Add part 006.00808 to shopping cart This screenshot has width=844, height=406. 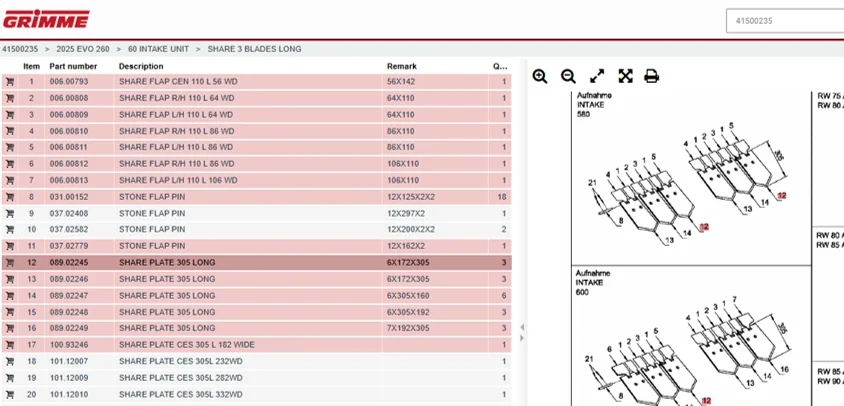click(10, 99)
